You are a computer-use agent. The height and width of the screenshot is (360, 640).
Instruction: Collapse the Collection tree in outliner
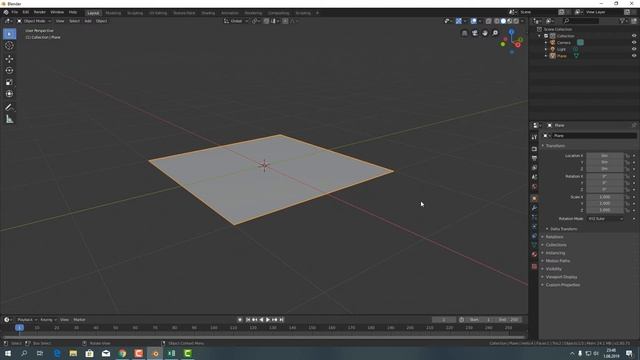[x=540, y=36]
